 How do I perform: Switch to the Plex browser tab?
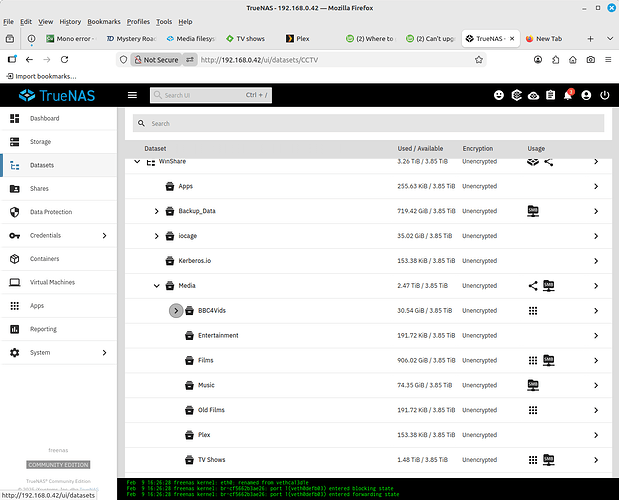[x=310, y=39]
